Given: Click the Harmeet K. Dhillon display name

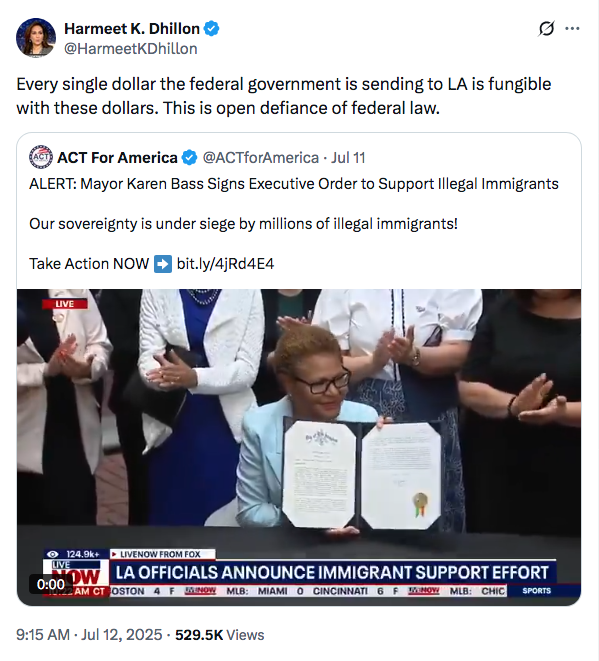Looking at the screenshot, I should point(132,29).
